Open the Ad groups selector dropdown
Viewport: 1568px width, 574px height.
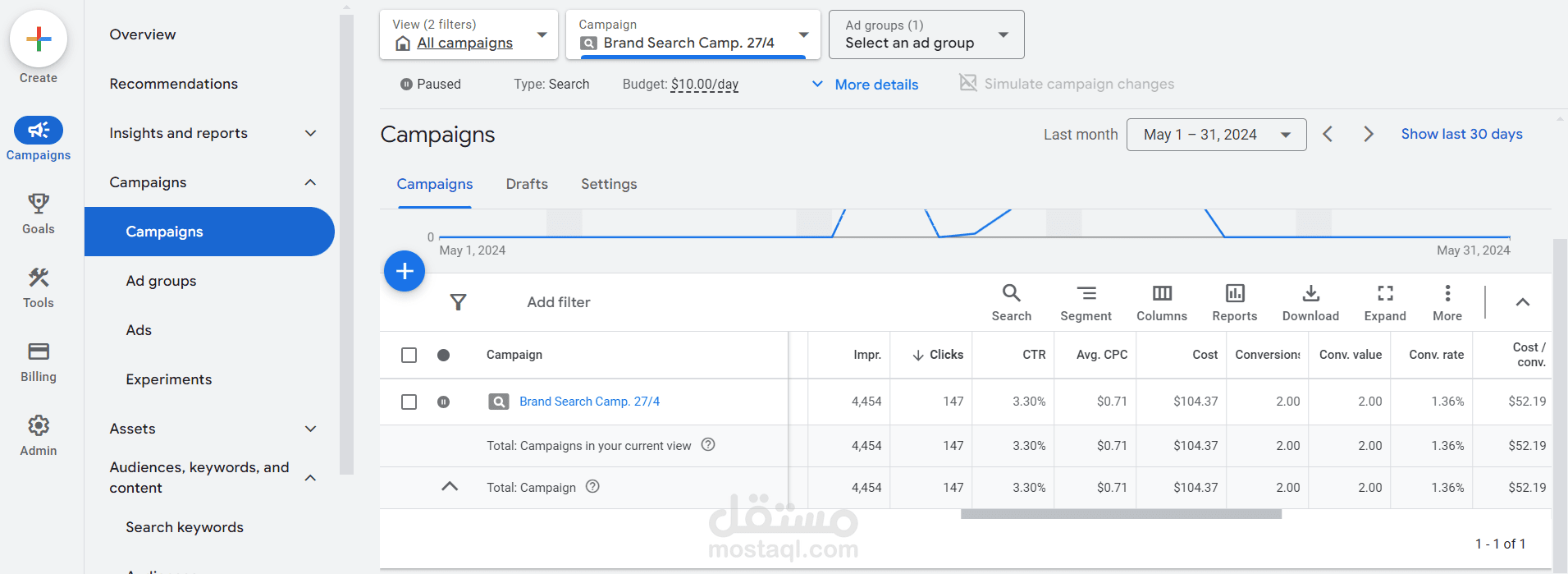click(926, 34)
